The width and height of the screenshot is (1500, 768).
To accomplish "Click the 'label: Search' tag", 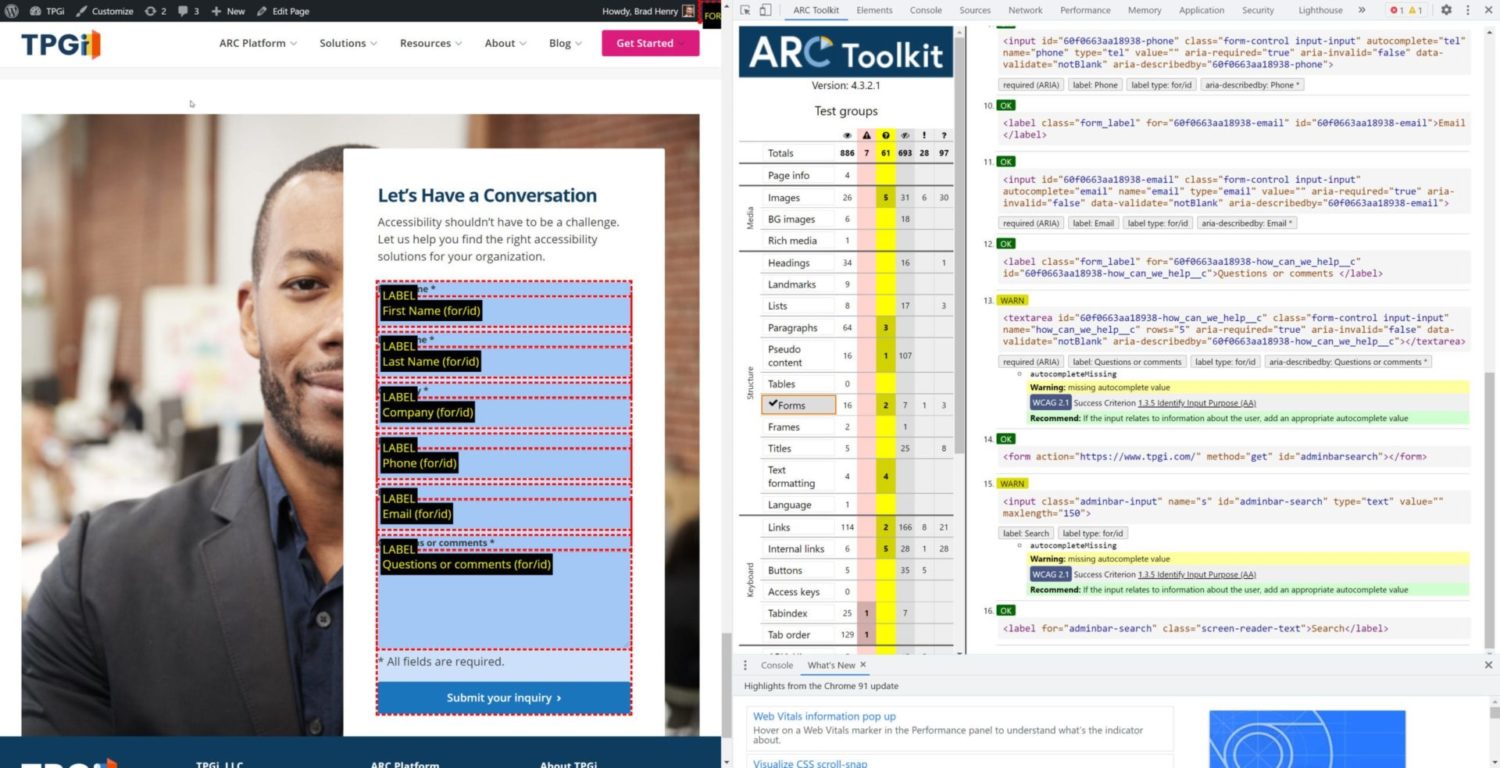I will coord(1025,534).
